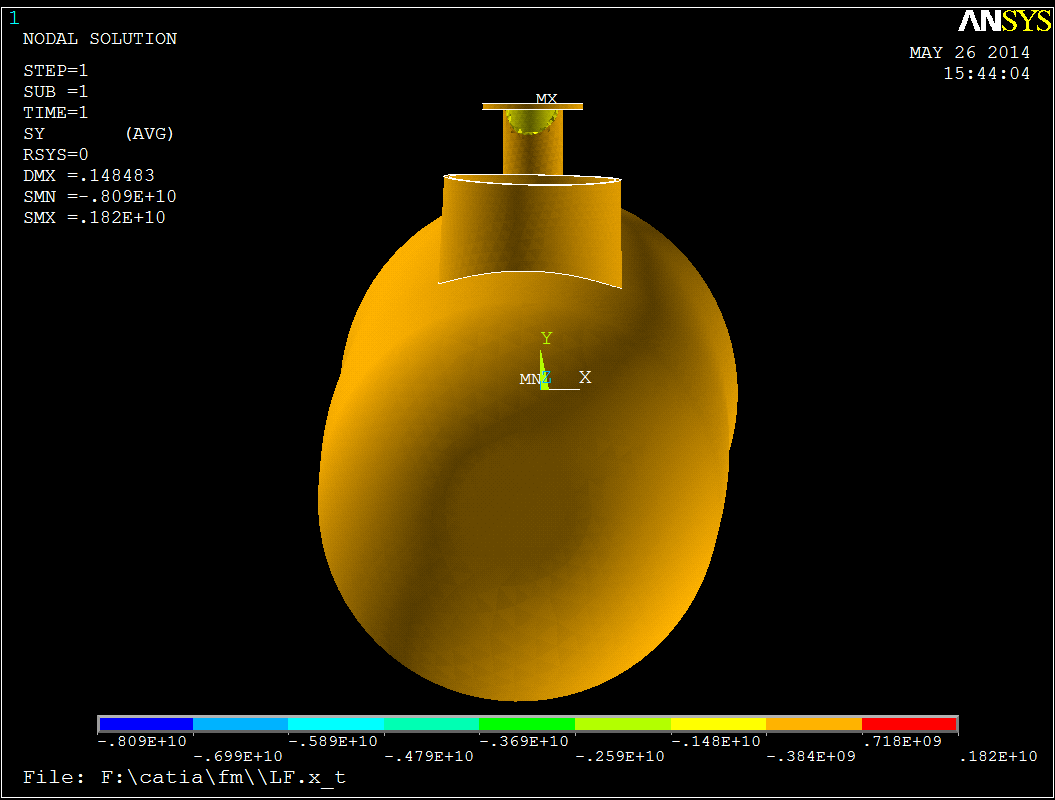Click the File: F:\catia\fm\\LF.x_t path text
Viewport: 1055px width, 800px height.
point(184,778)
